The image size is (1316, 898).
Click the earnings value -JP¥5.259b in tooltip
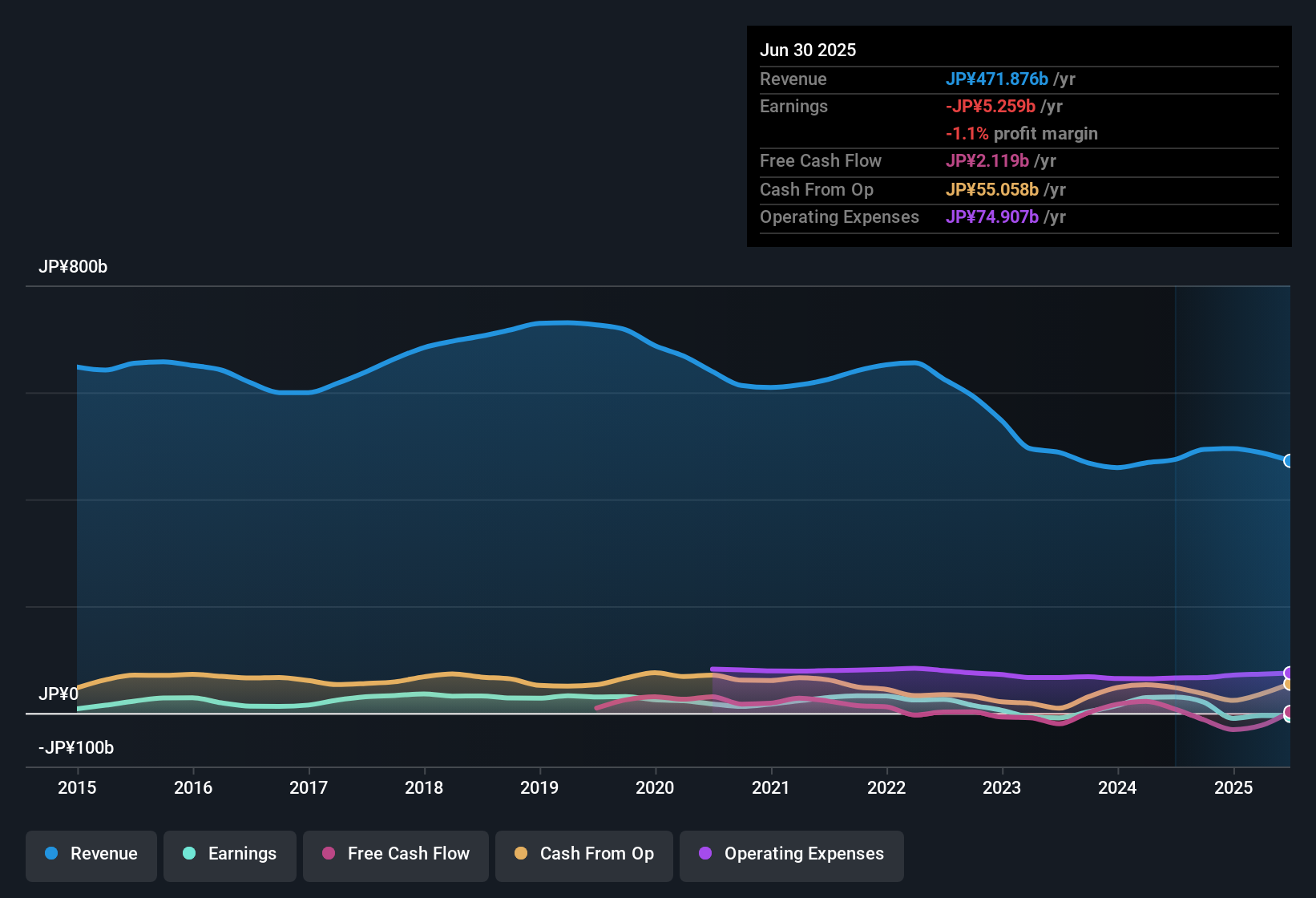[x=991, y=107]
